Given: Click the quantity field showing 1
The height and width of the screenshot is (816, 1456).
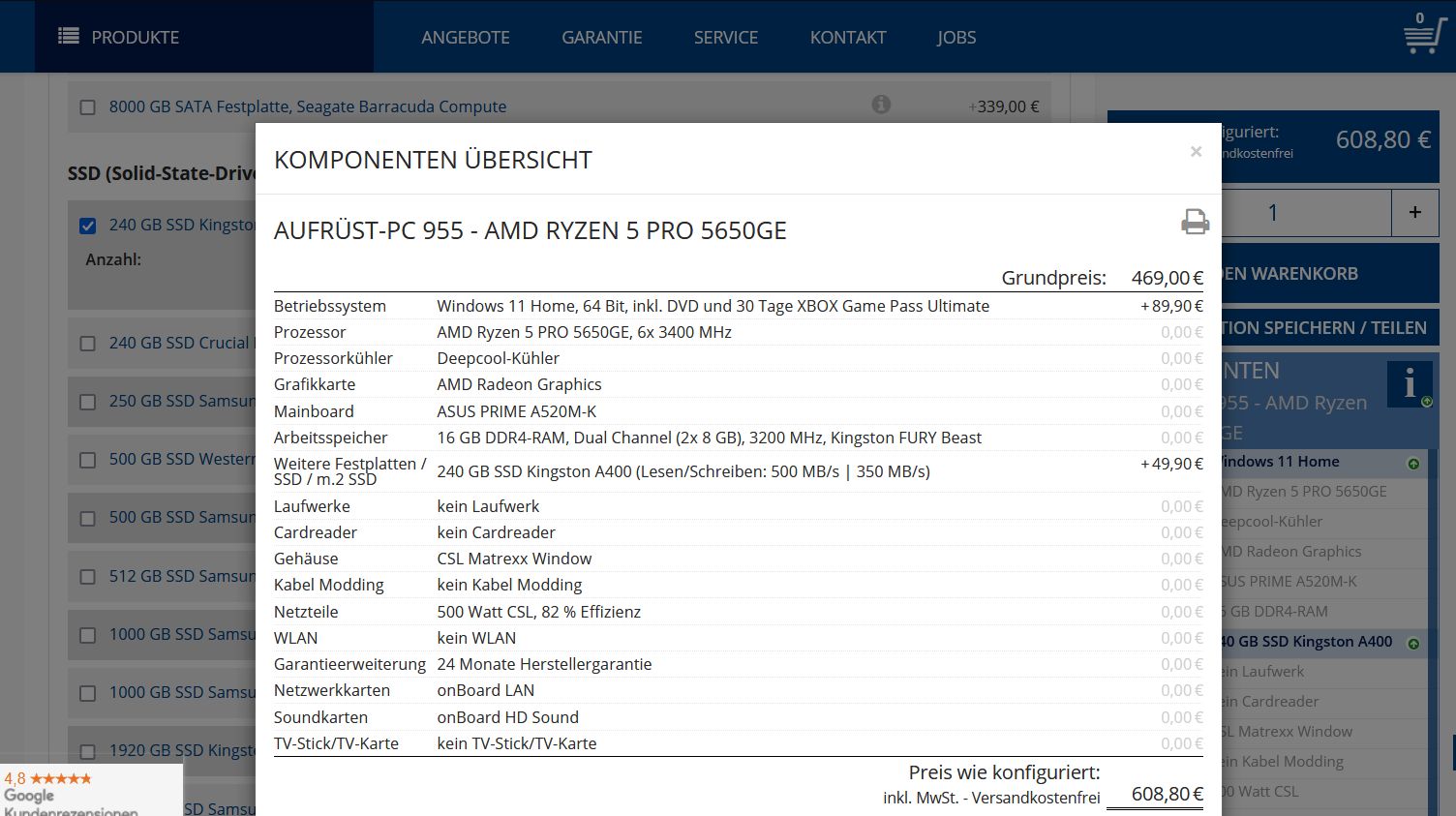Looking at the screenshot, I should pos(1307,212).
